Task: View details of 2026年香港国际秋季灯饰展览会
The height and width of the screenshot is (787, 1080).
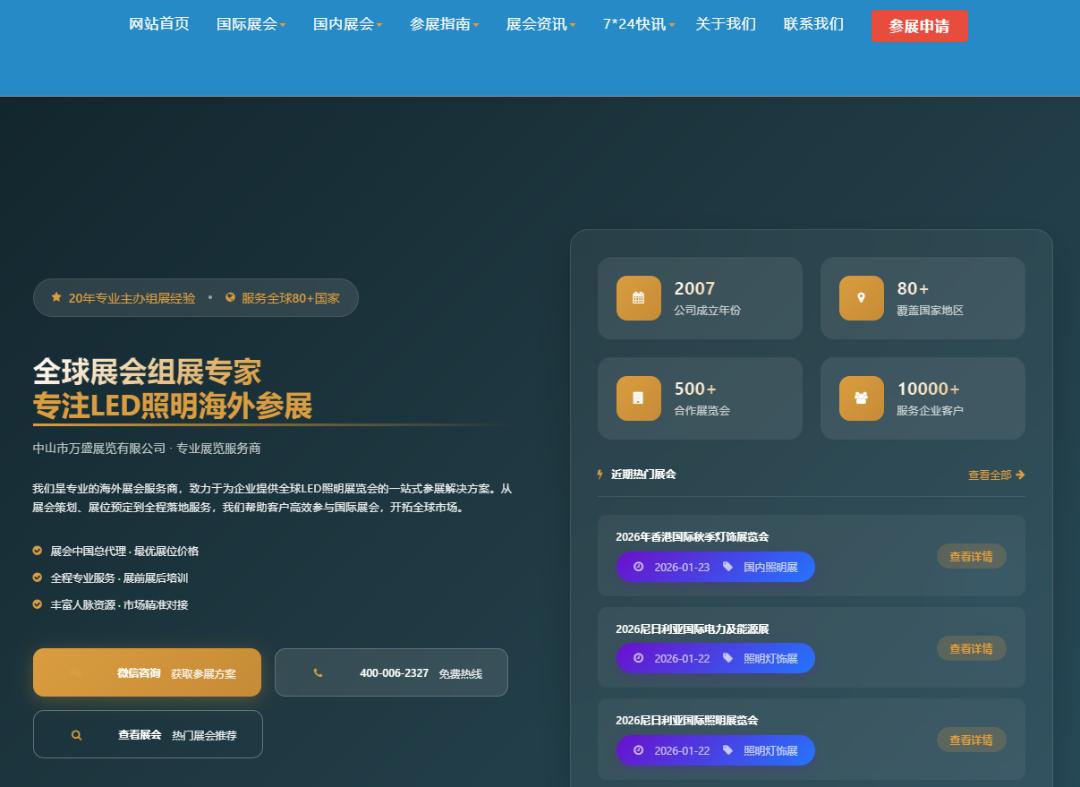Action: coord(971,556)
